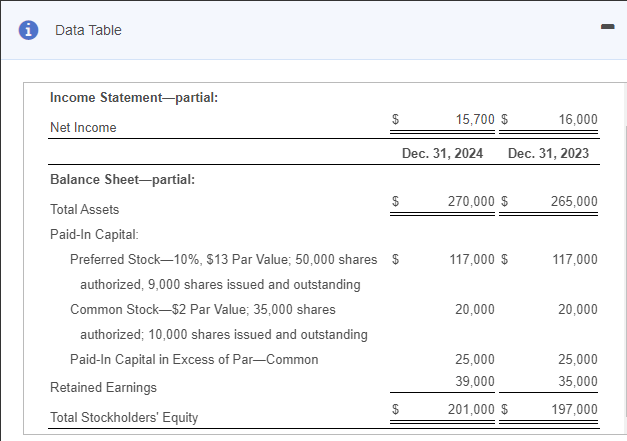Select Total Stockholders' Equity value 197,000

tap(574, 409)
